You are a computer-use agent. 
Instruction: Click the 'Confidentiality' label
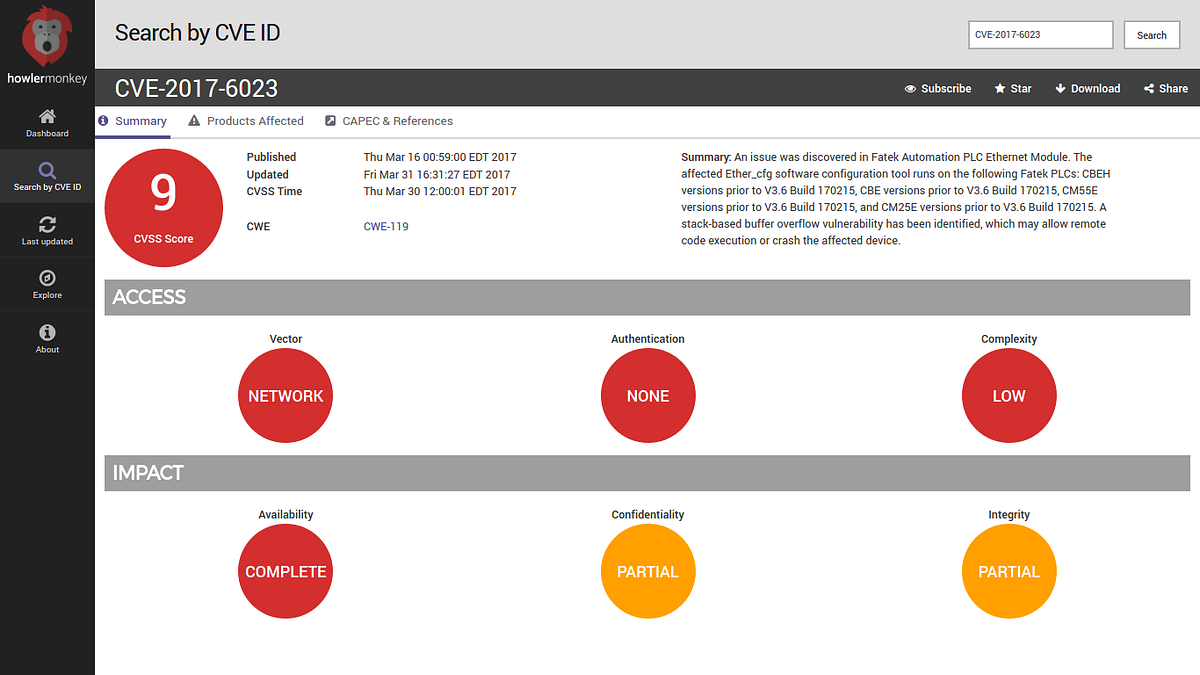point(648,515)
